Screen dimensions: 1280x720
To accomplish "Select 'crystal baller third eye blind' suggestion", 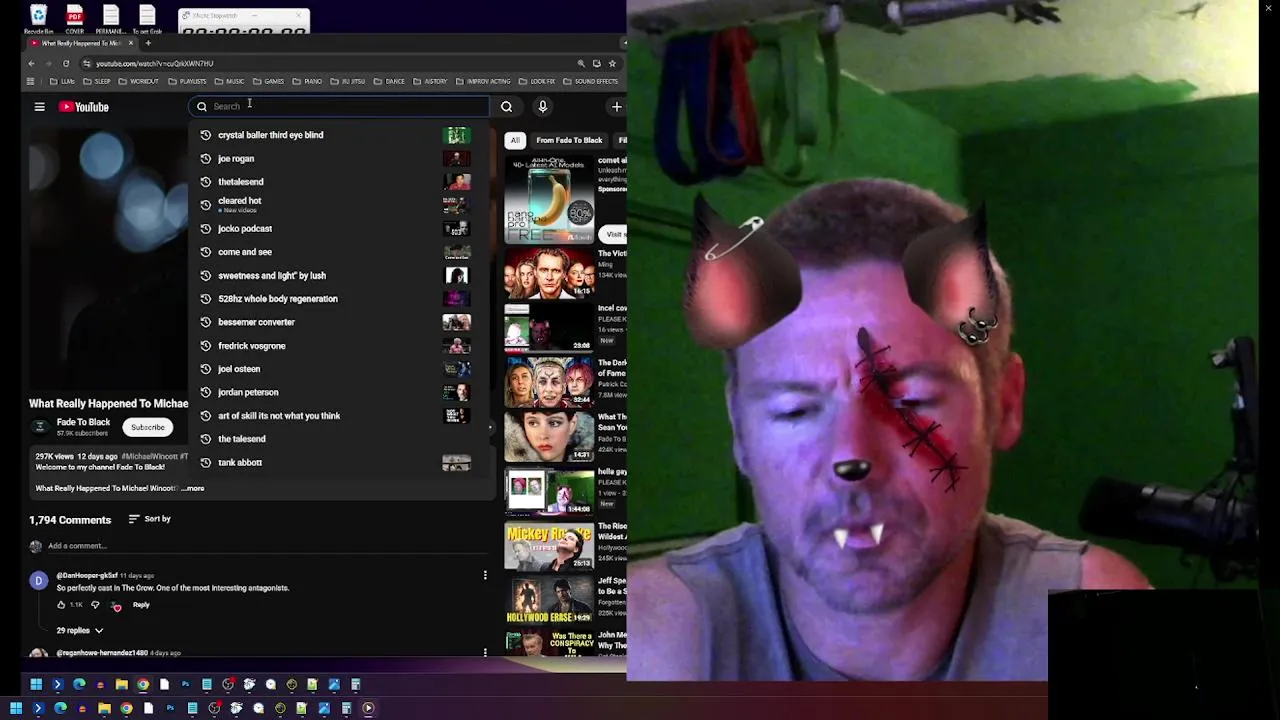I will [336, 135].
